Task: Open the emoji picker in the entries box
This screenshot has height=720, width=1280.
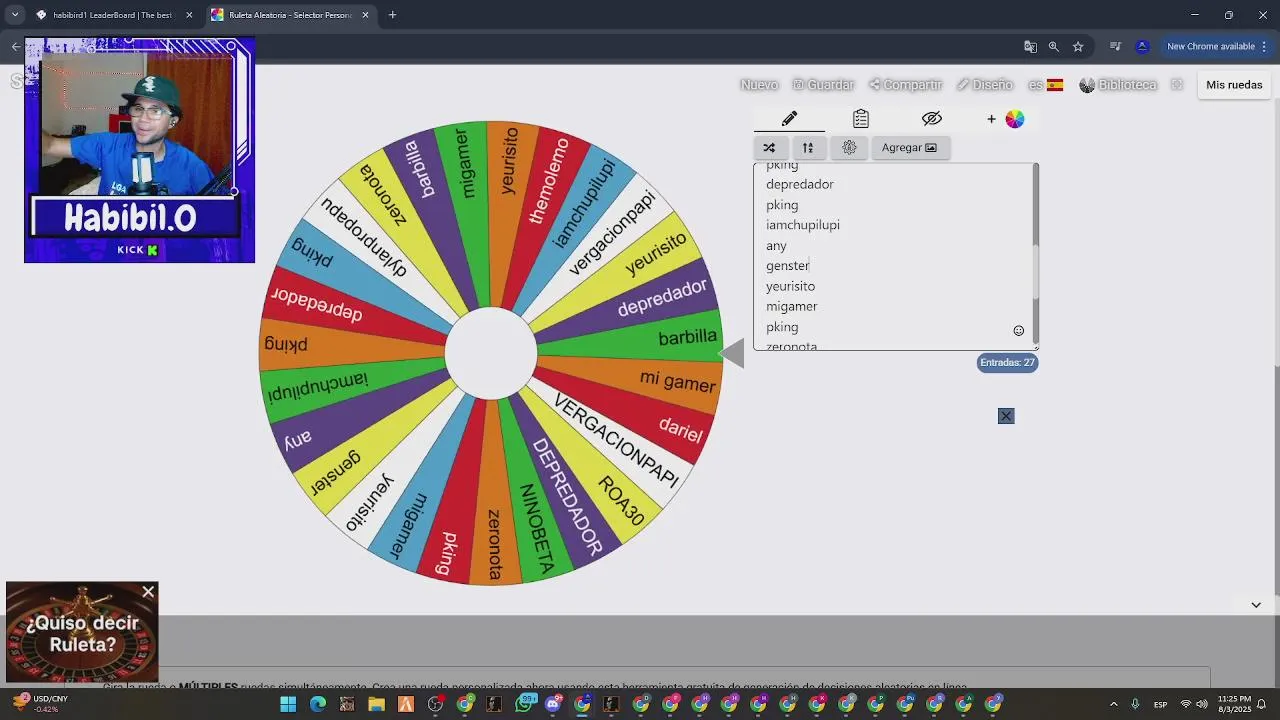Action: coord(1019,331)
